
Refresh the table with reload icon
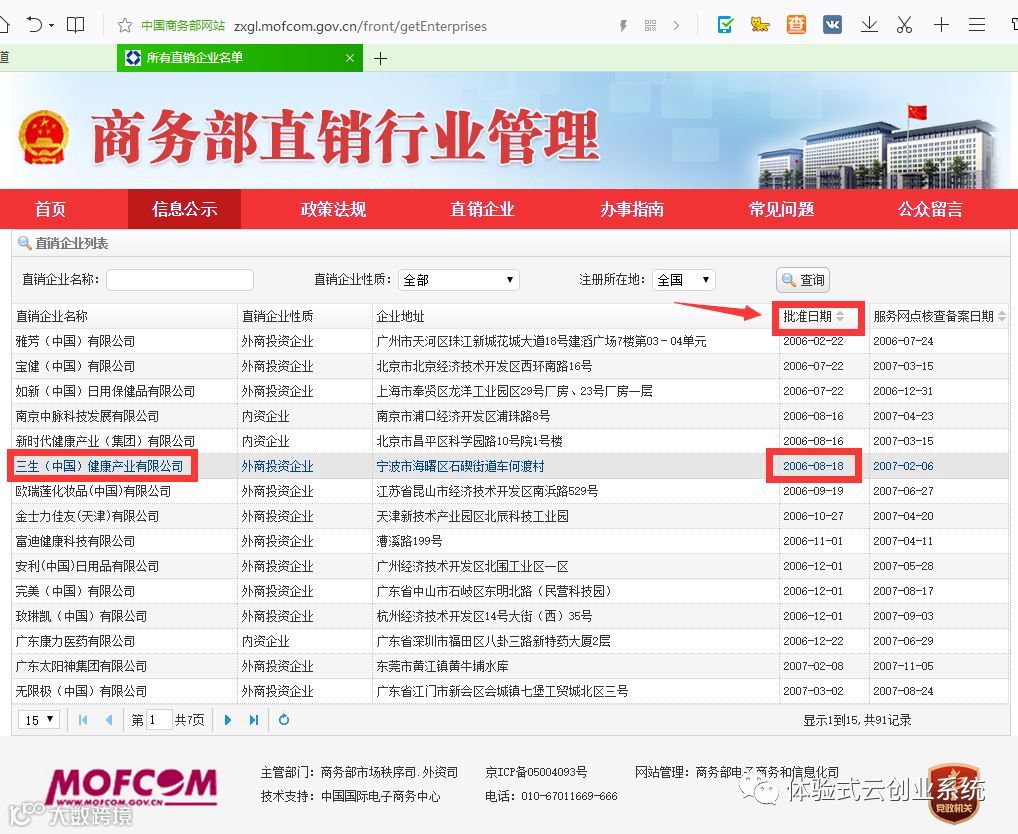pos(284,720)
